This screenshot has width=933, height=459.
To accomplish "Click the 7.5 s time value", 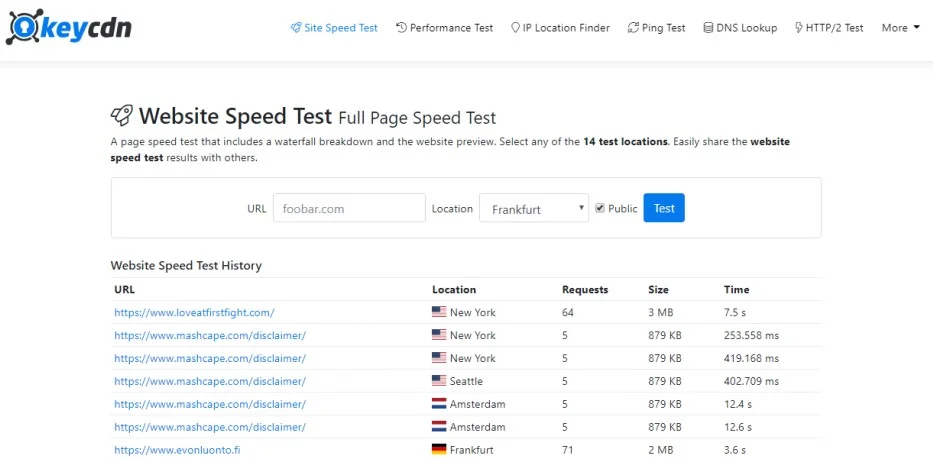I will click(736, 312).
